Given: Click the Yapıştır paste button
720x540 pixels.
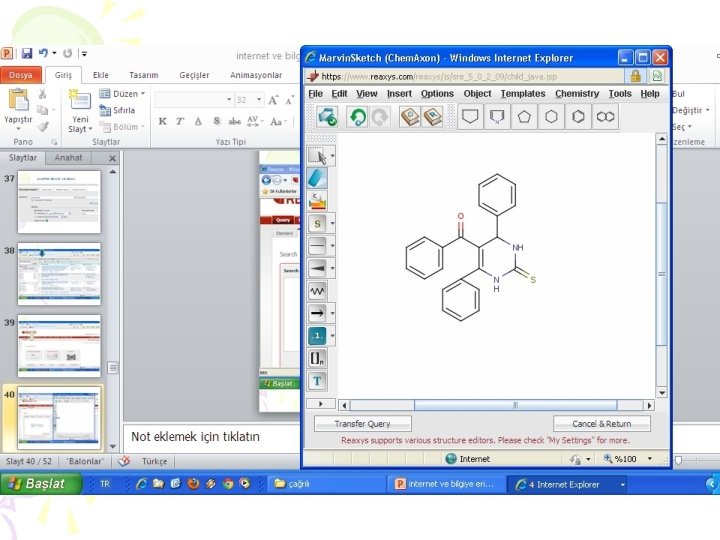Looking at the screenshot, I should pyautogui.click(x=18, y=108).
